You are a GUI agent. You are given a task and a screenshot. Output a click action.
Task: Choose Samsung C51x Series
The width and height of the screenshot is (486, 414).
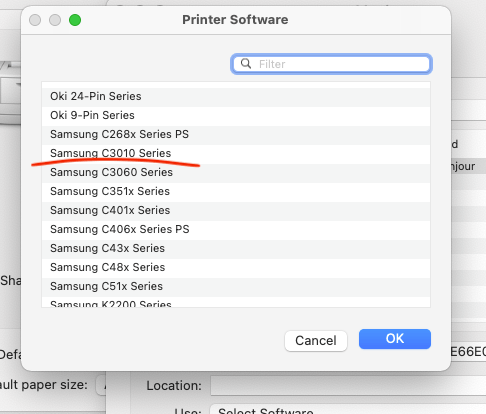[236, 286]
